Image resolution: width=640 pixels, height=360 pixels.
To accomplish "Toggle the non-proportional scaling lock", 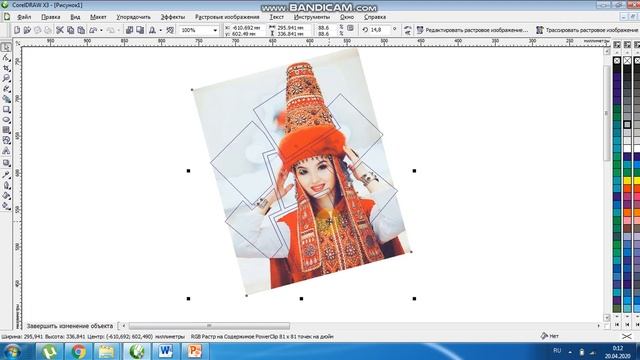I will (350, 28).
